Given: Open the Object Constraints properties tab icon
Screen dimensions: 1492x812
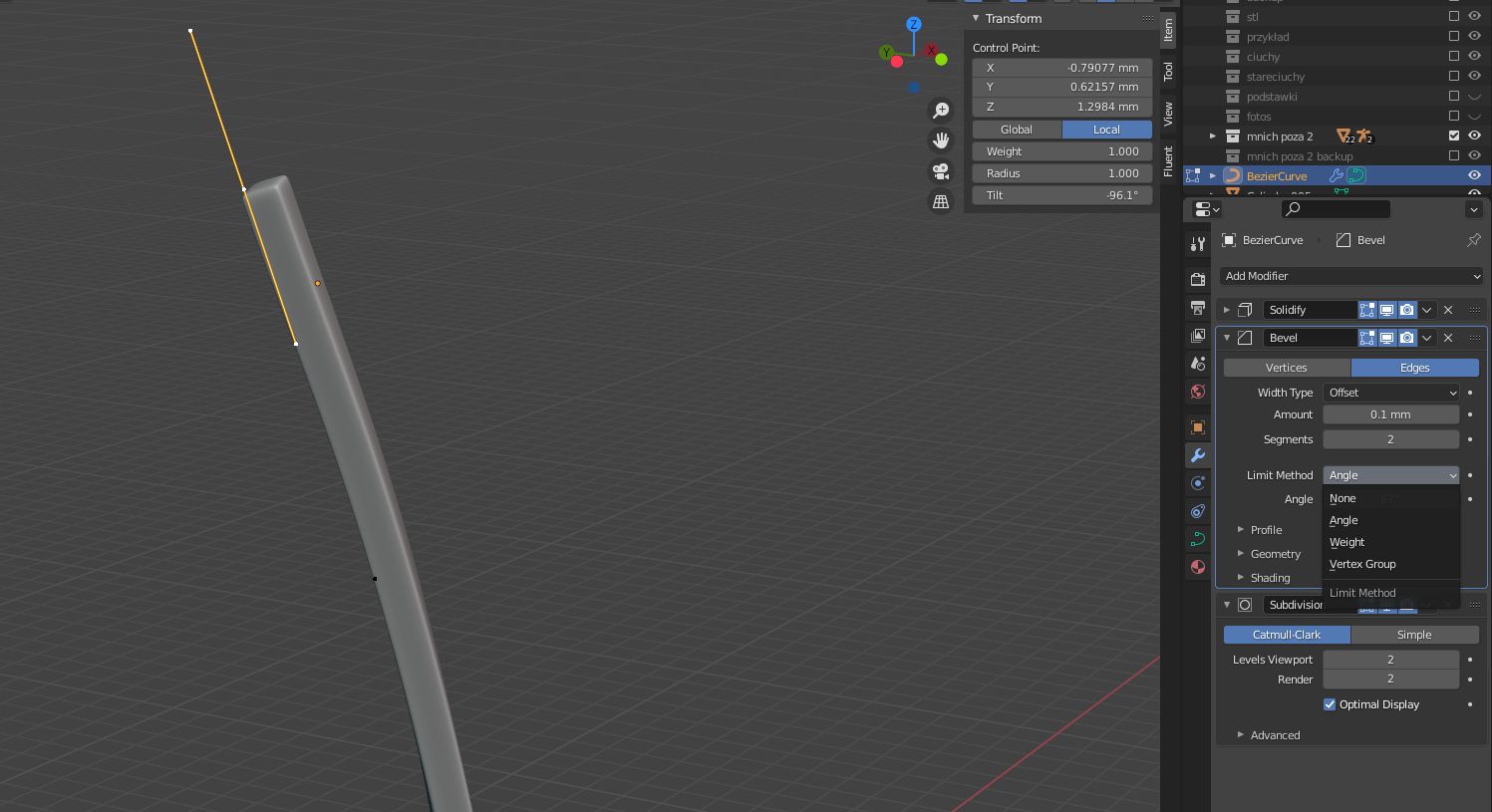Looking at the screenshot, I should [1198, 511].
